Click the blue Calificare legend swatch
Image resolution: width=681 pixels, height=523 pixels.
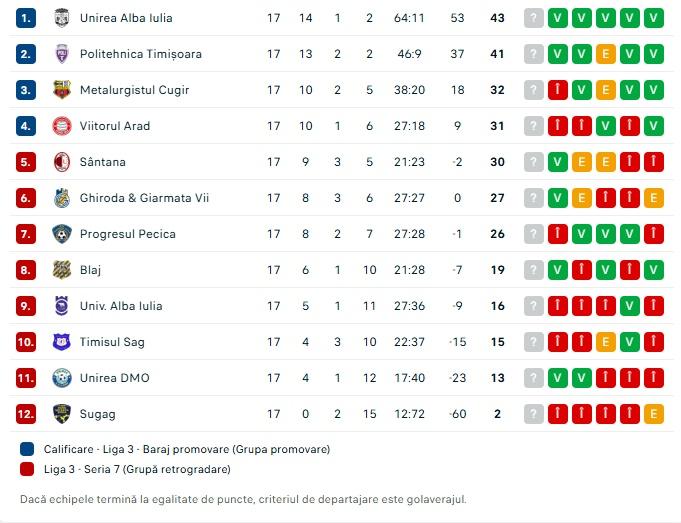26,449
